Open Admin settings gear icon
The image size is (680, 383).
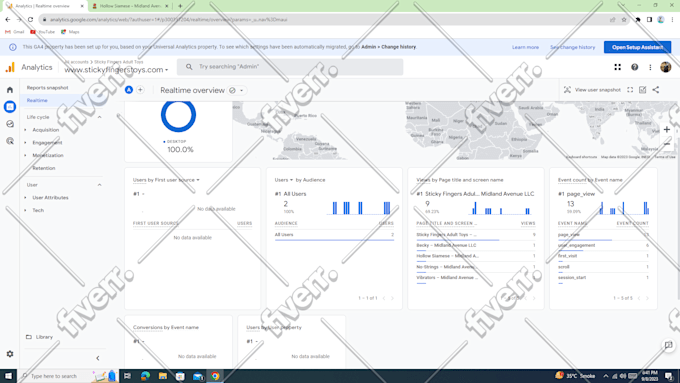tap(10, 354)
